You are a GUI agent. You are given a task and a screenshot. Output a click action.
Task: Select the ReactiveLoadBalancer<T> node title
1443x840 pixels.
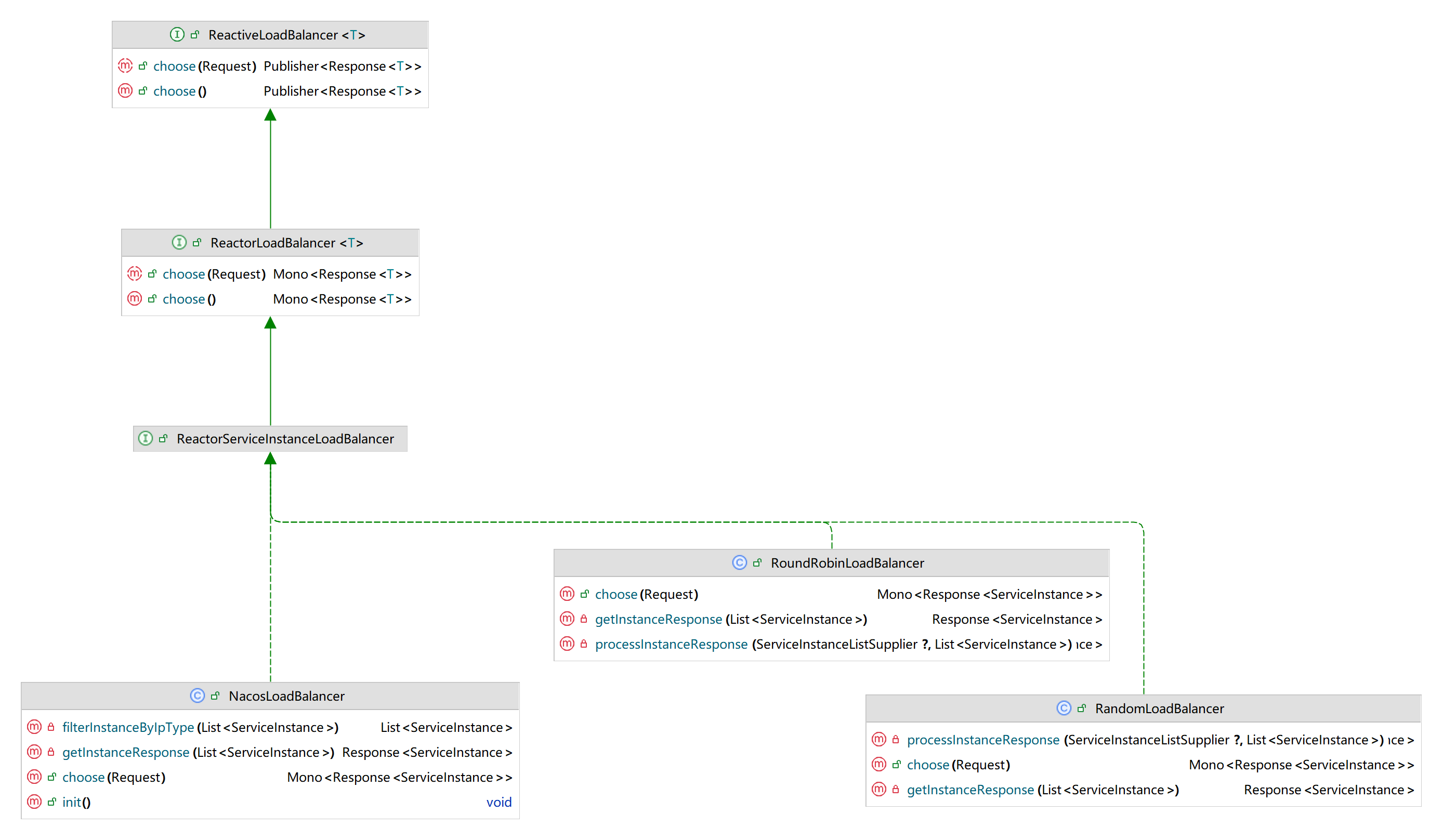click(x=286, y=35)
